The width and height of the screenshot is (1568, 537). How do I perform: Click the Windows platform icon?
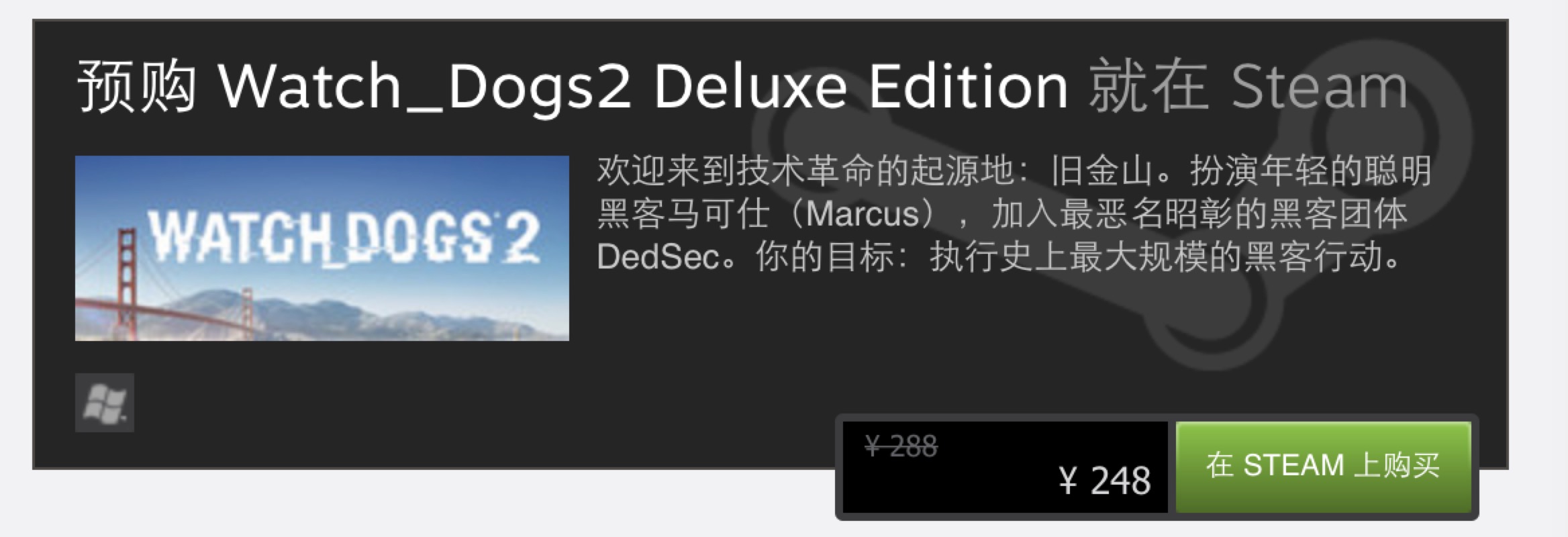[x=105, y=403]
